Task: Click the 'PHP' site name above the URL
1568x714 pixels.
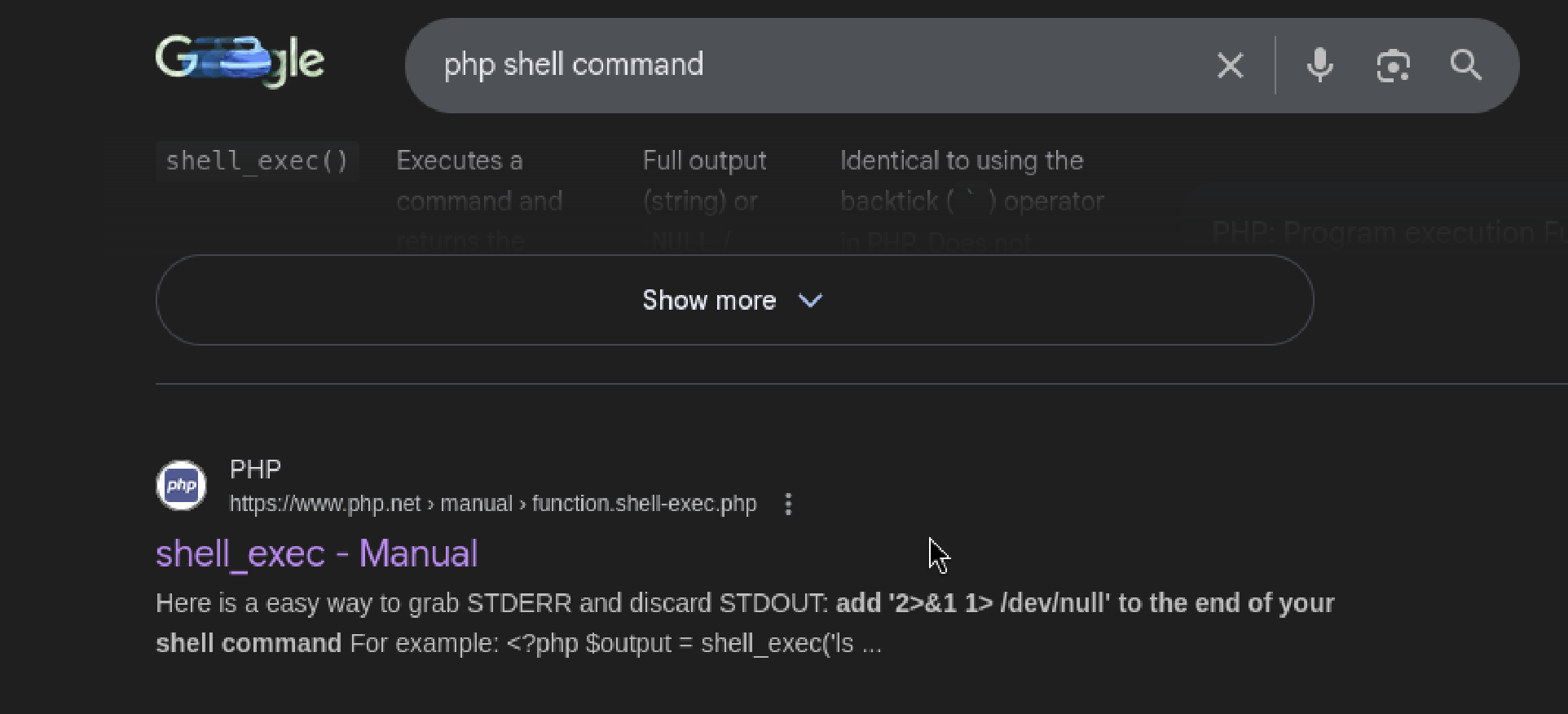Action: [x=255, y=469]
